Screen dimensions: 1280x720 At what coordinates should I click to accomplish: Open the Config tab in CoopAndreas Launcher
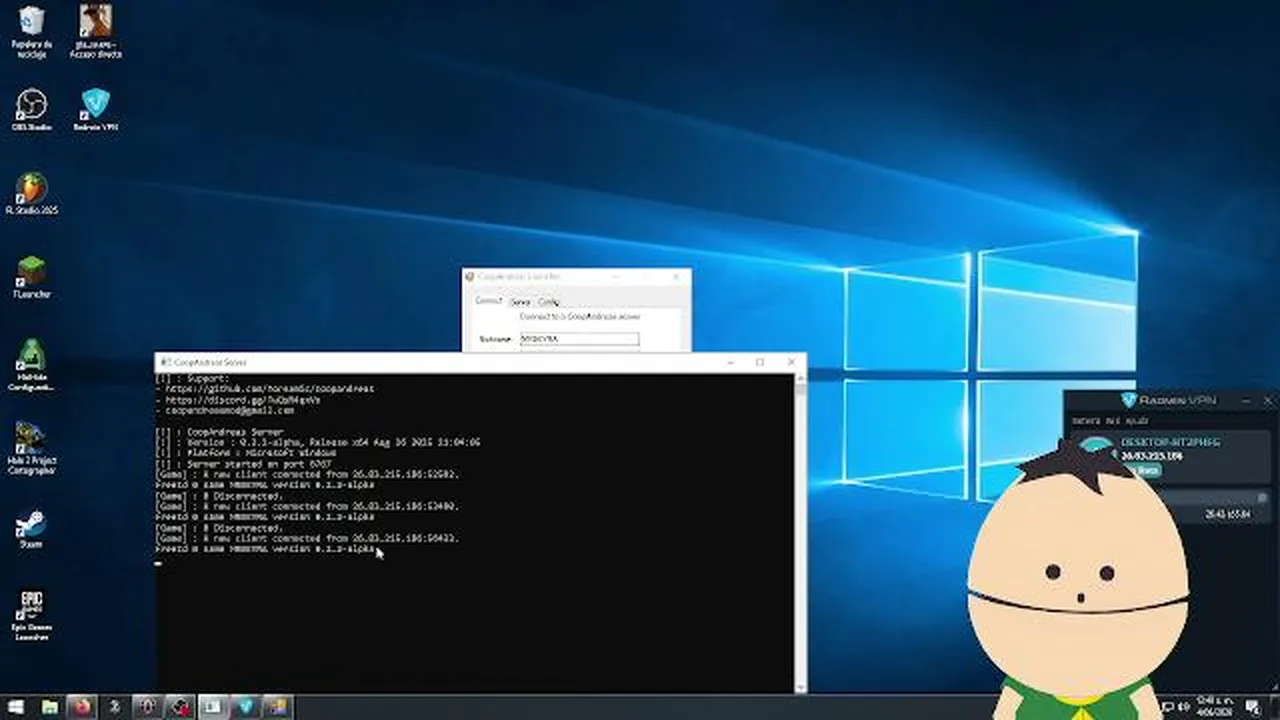pos(548,301)
